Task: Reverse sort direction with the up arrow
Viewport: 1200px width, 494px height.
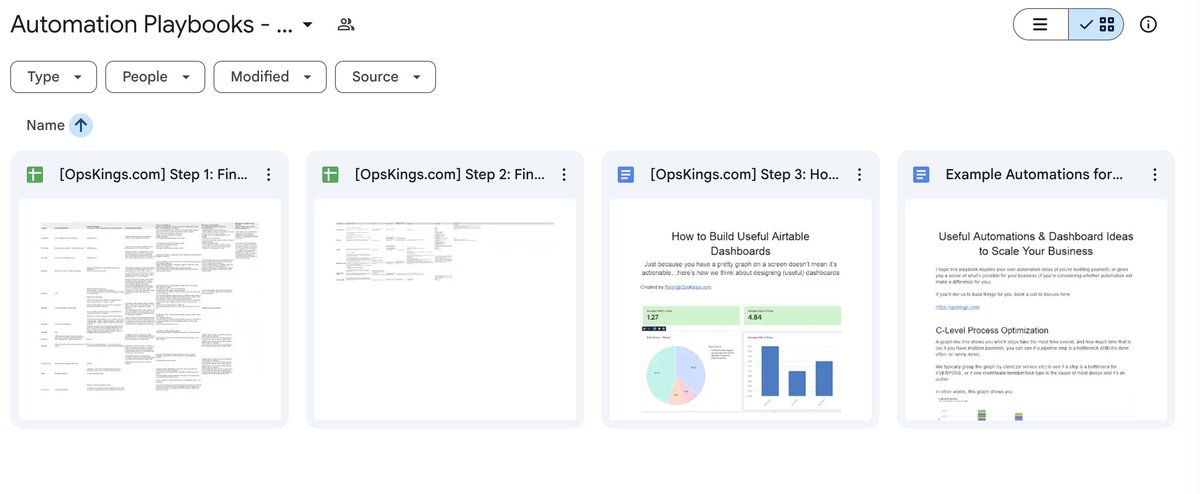Action: (x=81, y=125)
